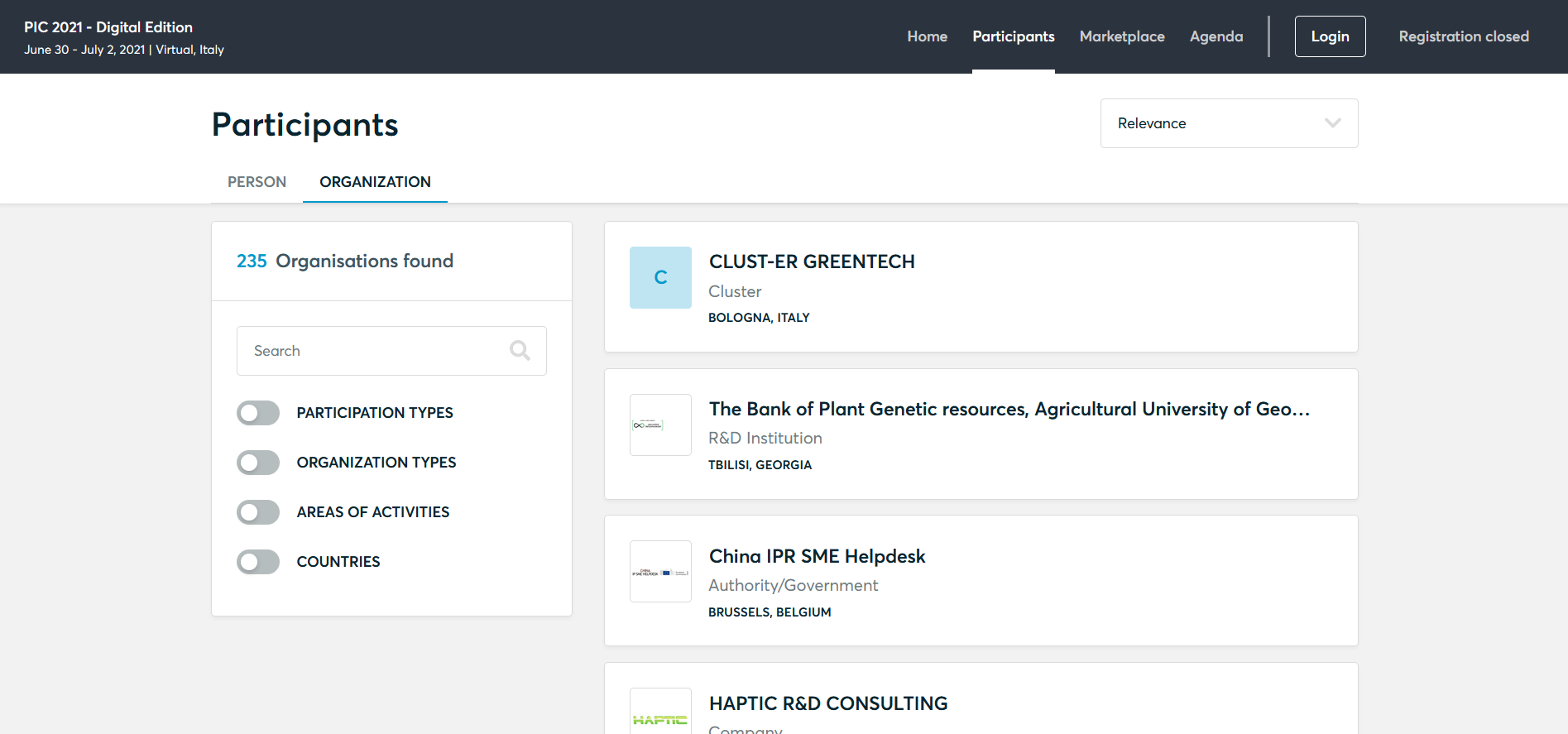Click the COUNTRIES label

[x=338, y=562]
